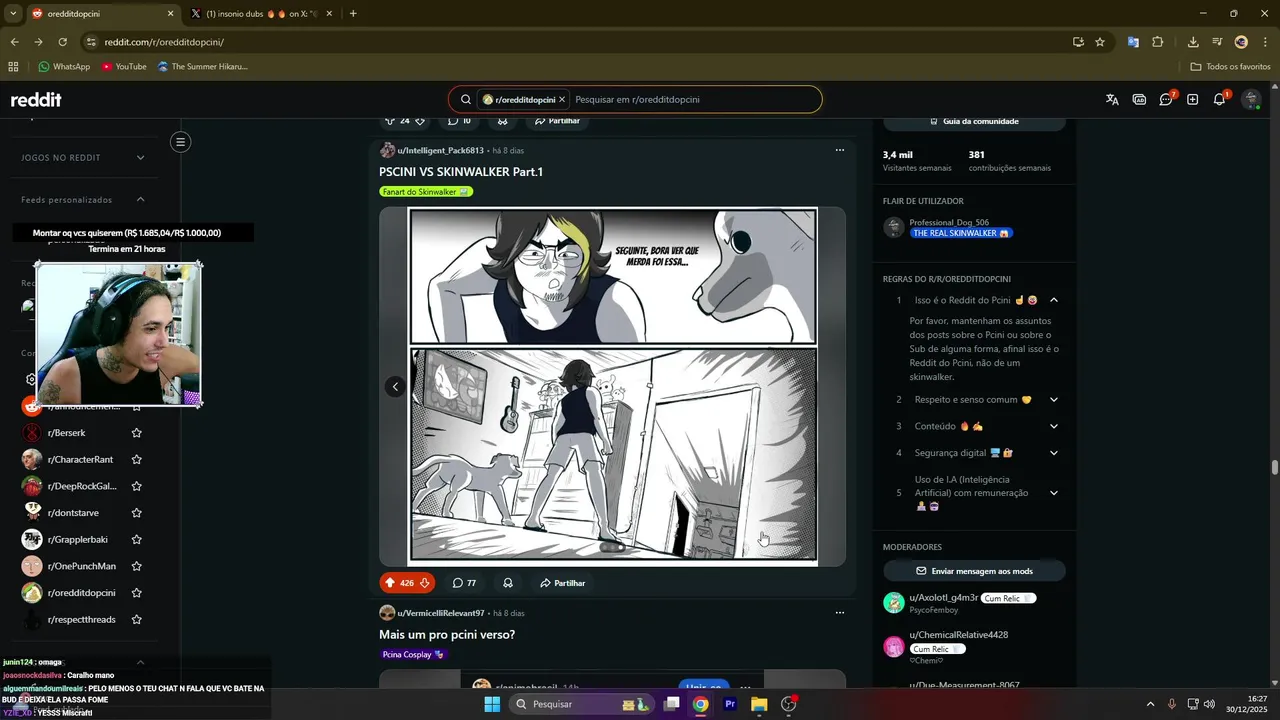The height and width of the screenshot is (720, 1280).
Task: Collapse rule 1 Isso é o Reddit do Pcini
Action: pyautogui.click(x=1054, y=300)
